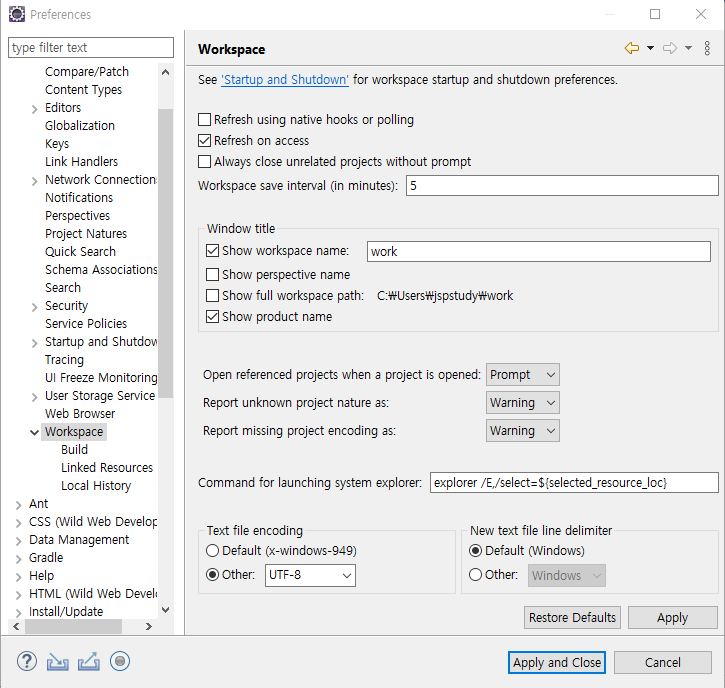Open the back history dropdown arrow
This screenshot has height=688, width=725.
tap(650, 48)
